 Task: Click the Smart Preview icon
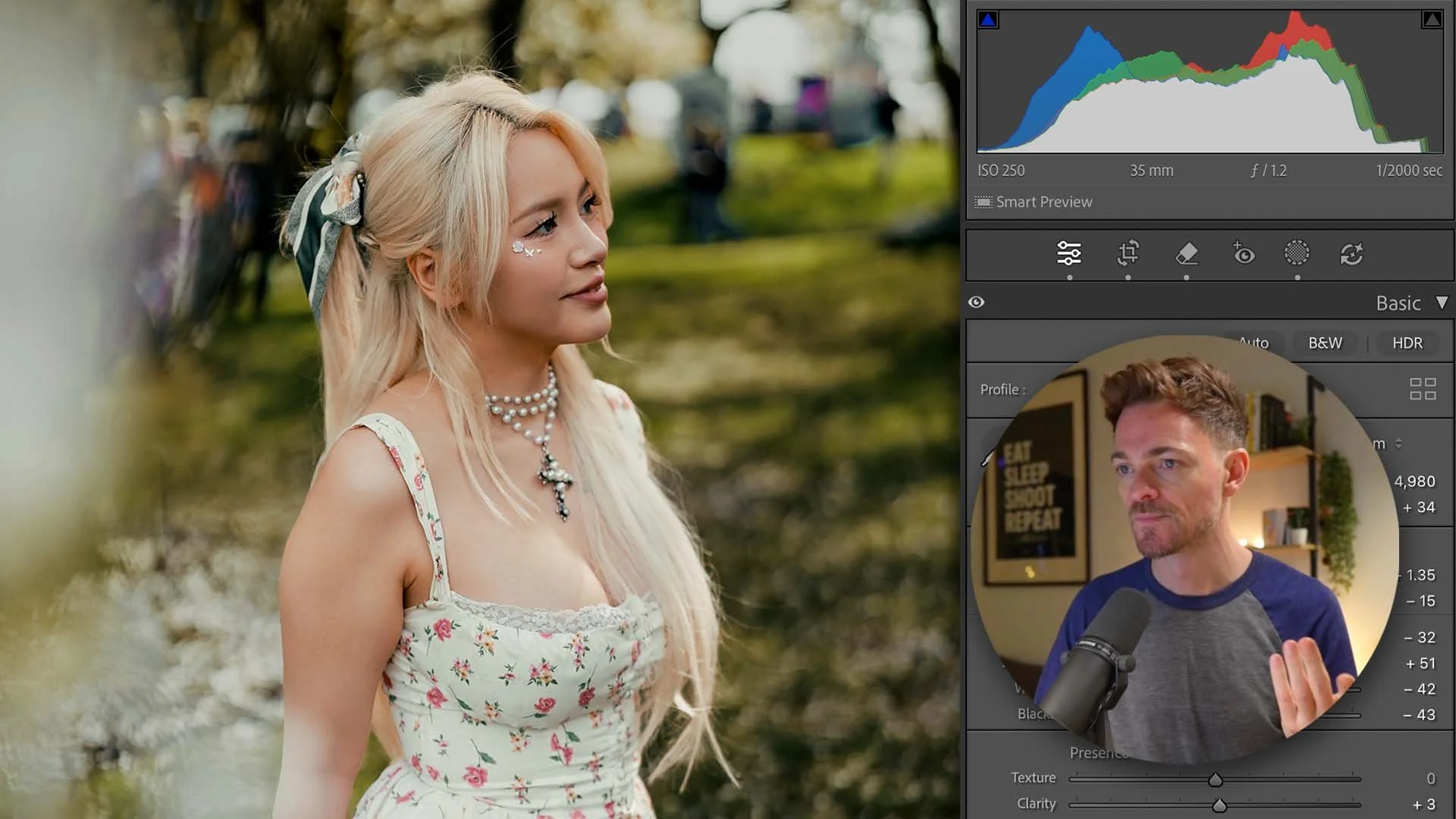tap(984, 202)
